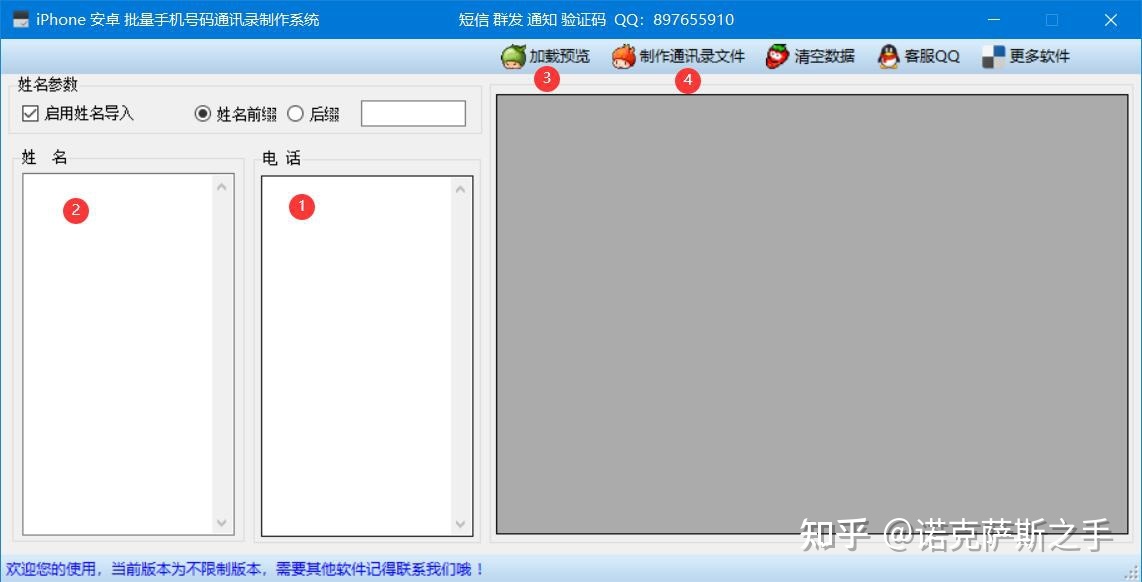Click the 电话 list scroll down arrow
This screenshot has height=582, width=1142.
click(x=460, y=523)
